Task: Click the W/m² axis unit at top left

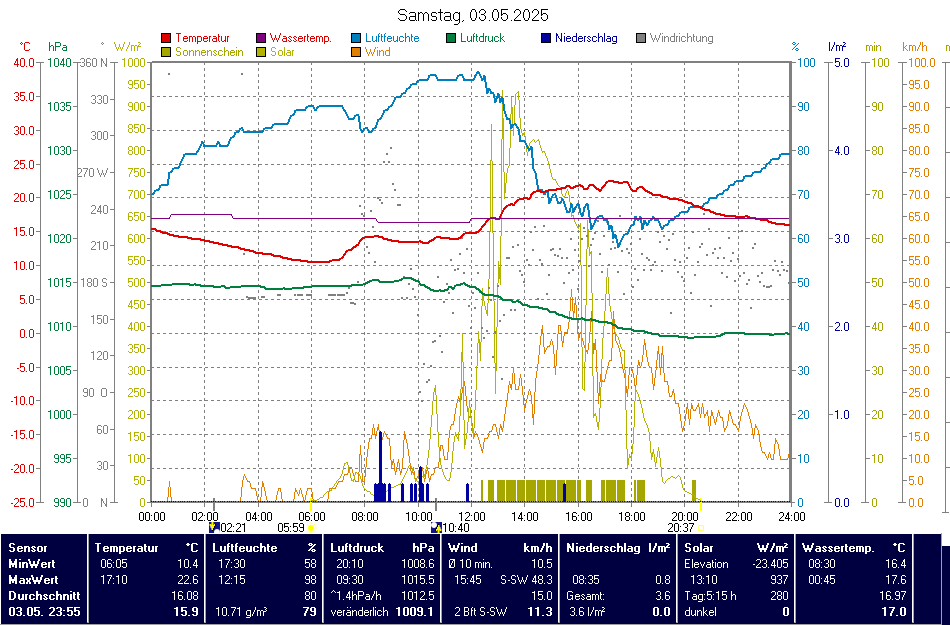Action: pos(127,47)
